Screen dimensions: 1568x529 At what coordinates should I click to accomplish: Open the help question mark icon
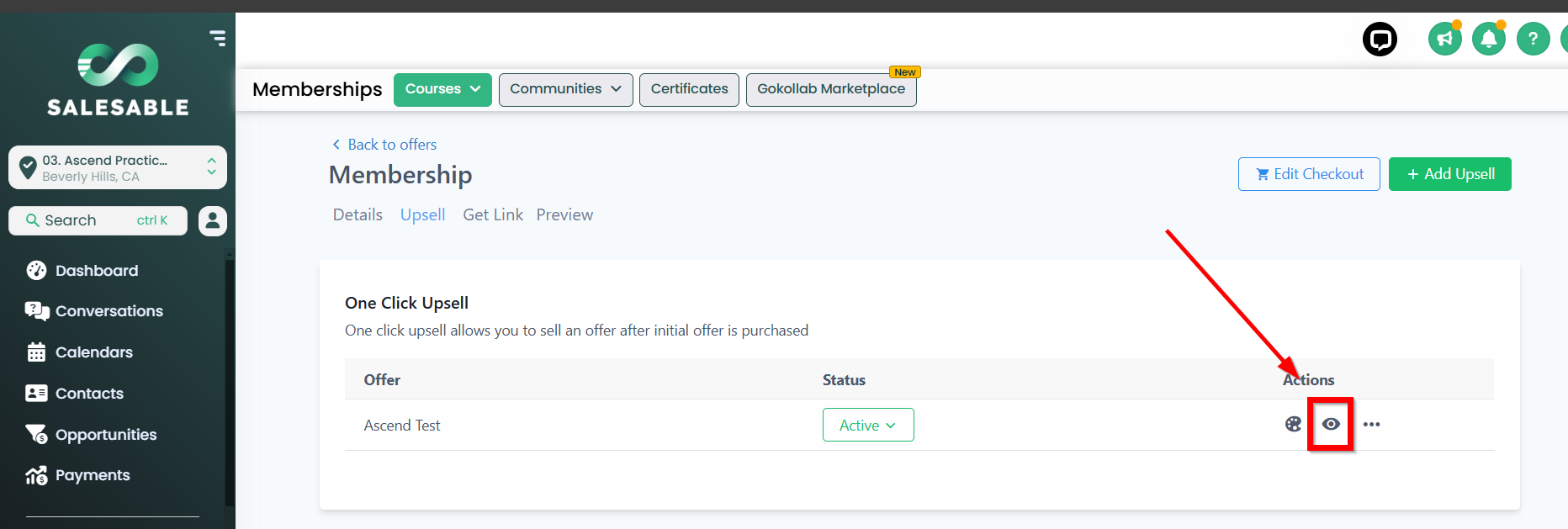coord(1533,39)
